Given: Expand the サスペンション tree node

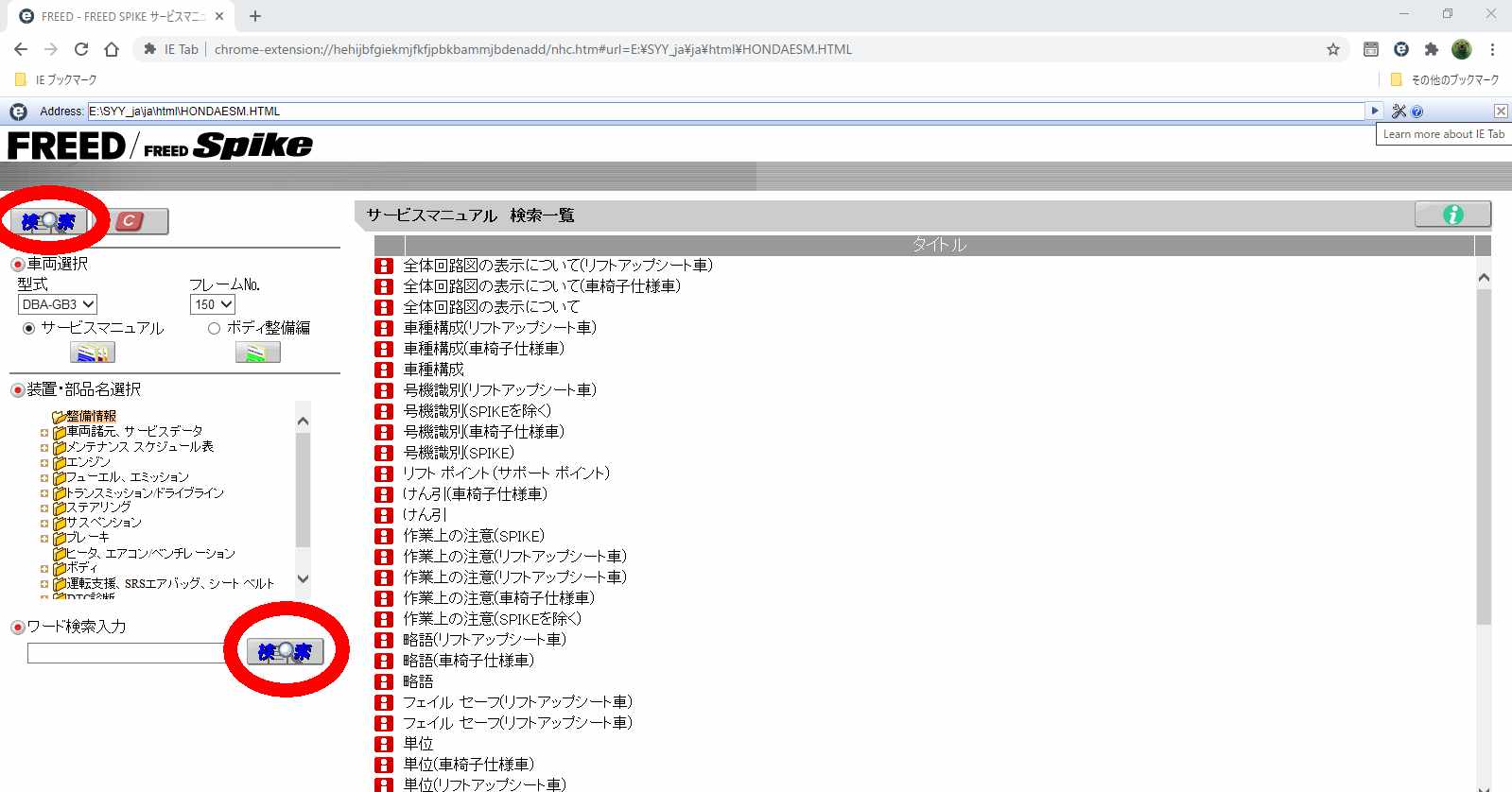Looking at the screenshot, I should 43,524.
